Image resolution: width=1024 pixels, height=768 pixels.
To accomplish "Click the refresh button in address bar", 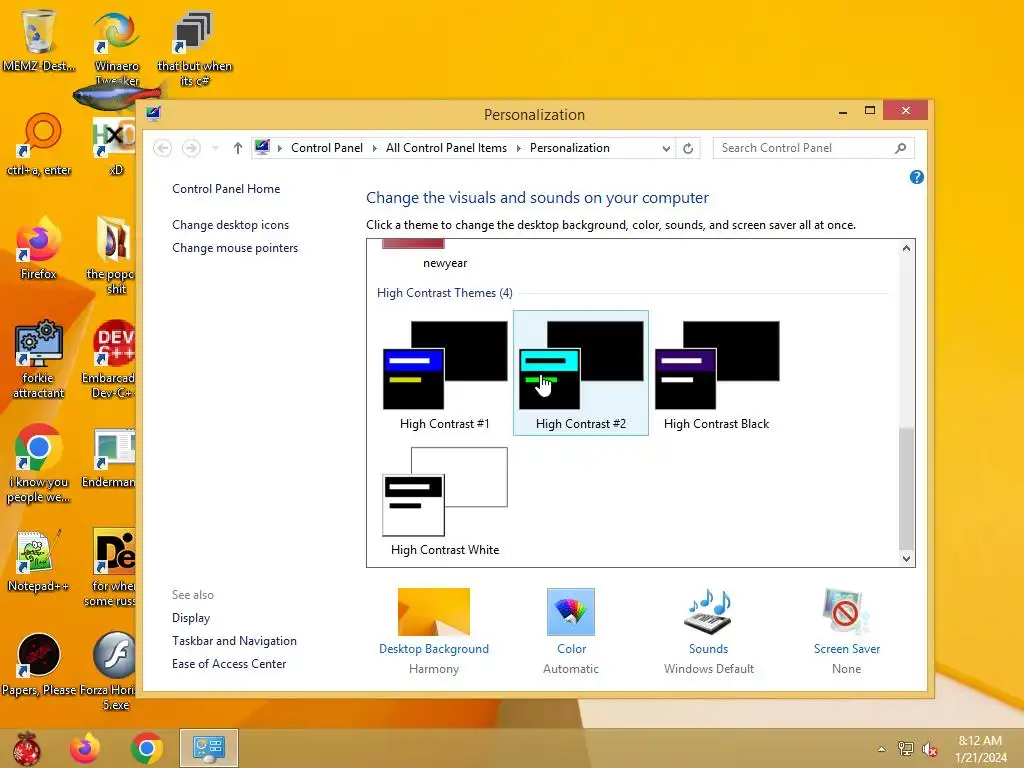I will pyautogui.click(x=688, y=148).
